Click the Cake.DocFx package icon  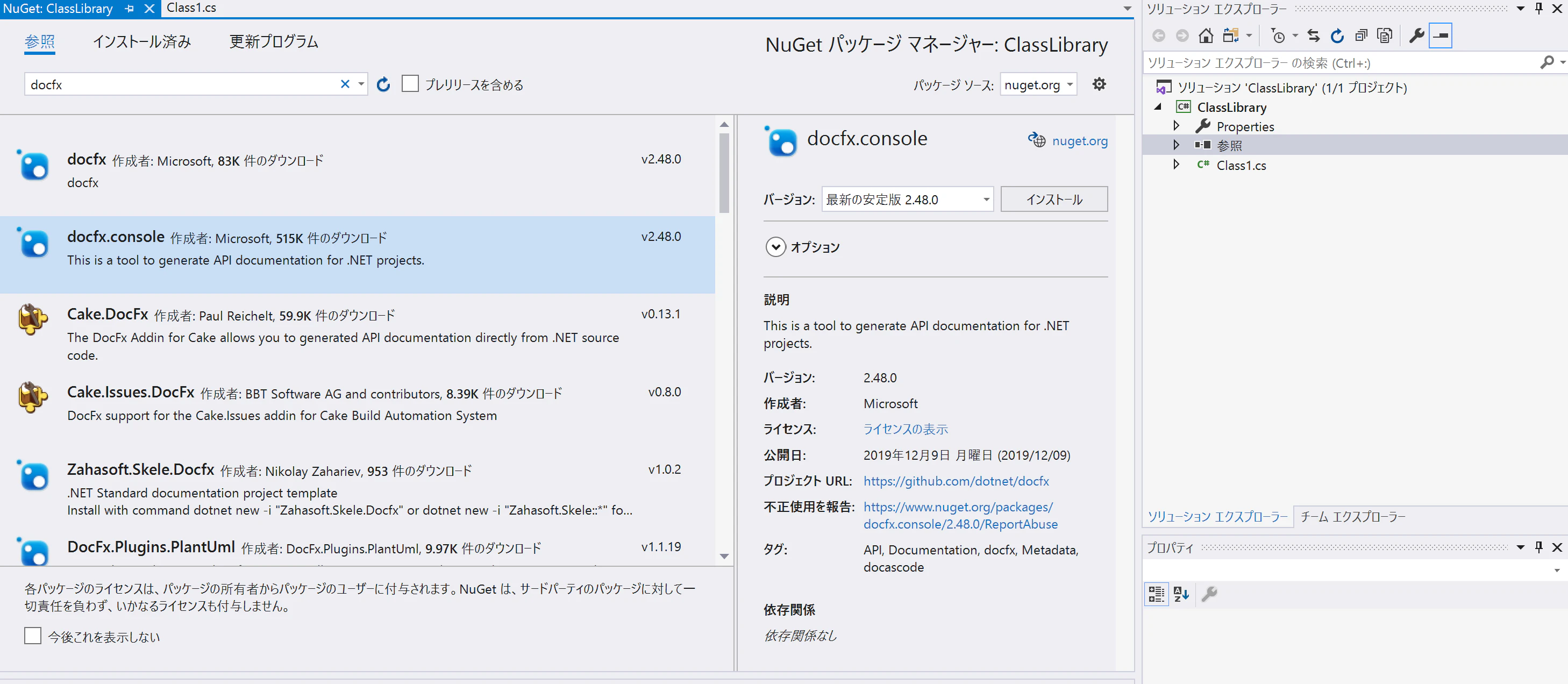pos(32,319)
